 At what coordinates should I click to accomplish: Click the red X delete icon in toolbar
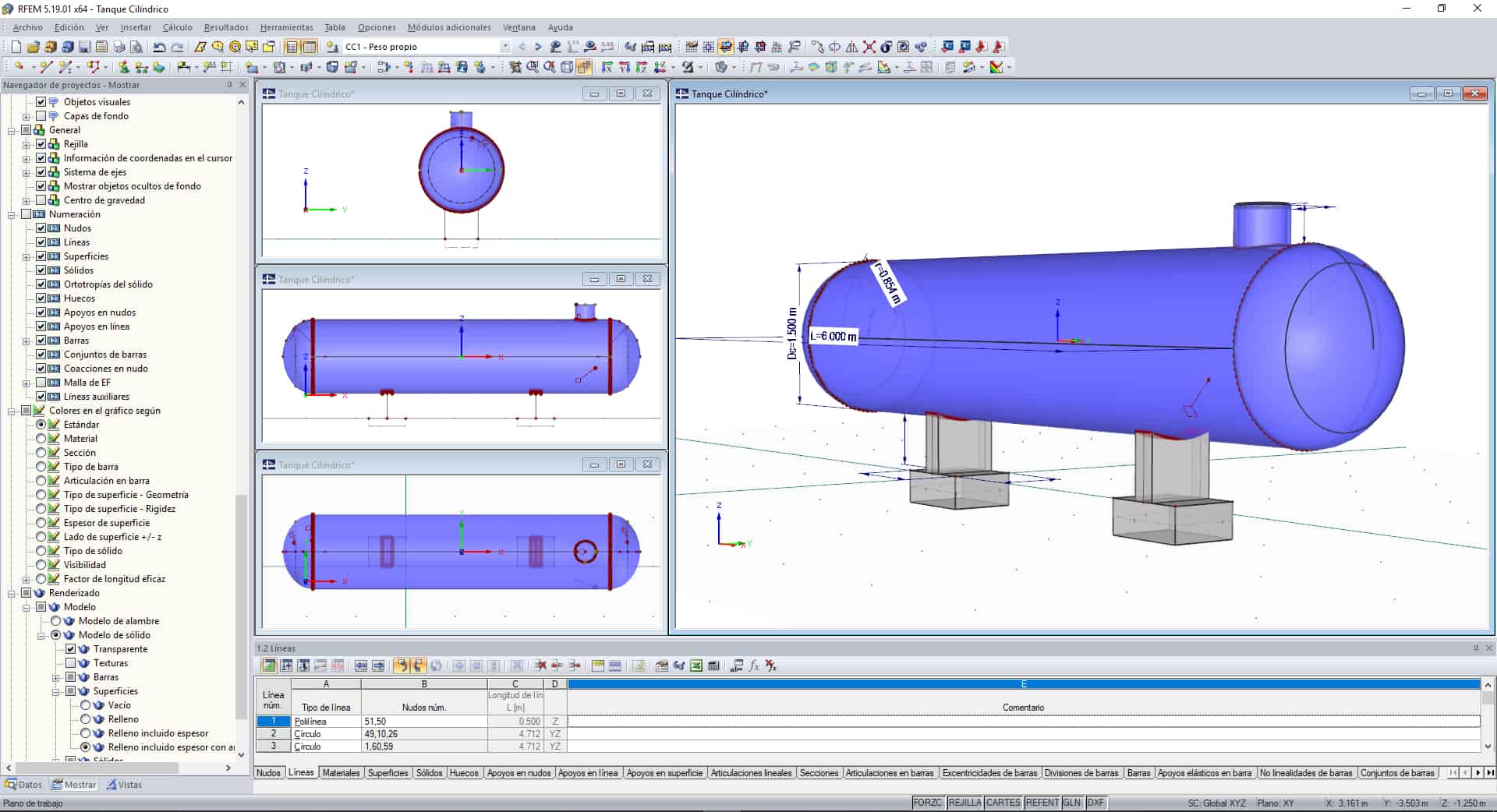(x=869, y=47)
